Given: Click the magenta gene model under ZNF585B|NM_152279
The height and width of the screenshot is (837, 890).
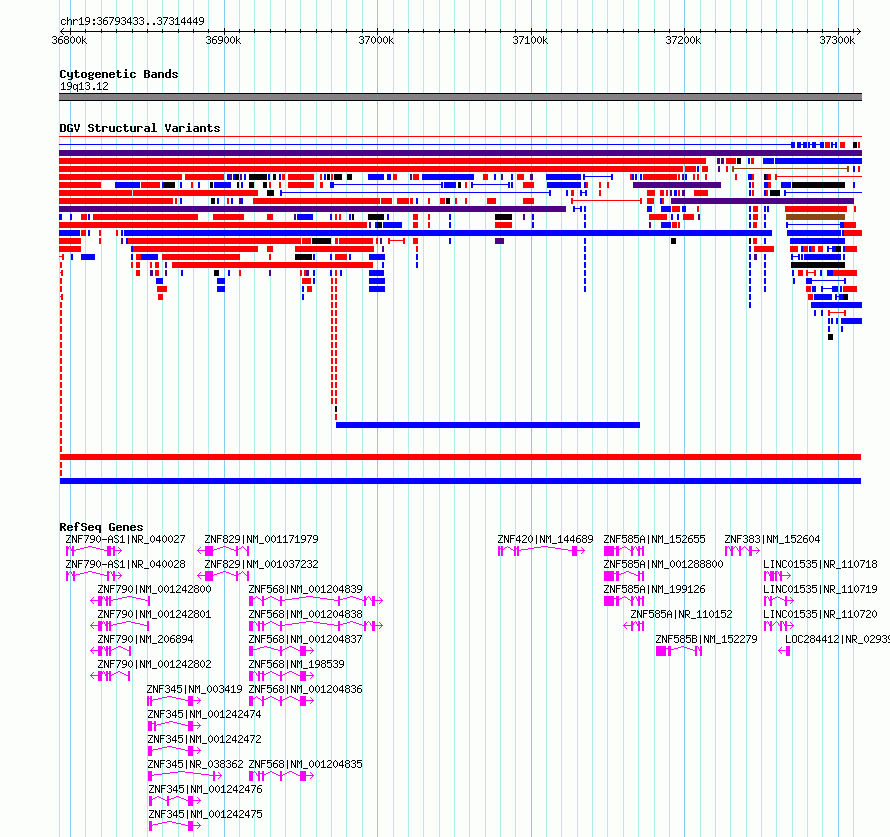Looking at the screenshot, I should (x=679, y=651).
